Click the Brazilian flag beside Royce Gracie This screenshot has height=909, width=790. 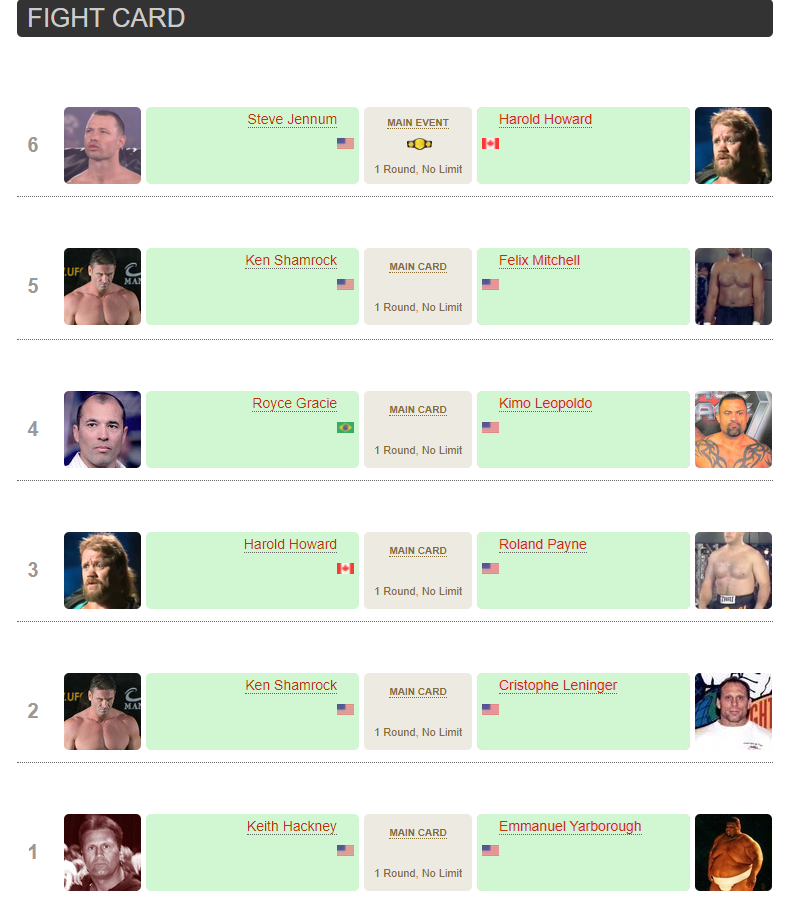pyautogui.click(x=345, y=428)
